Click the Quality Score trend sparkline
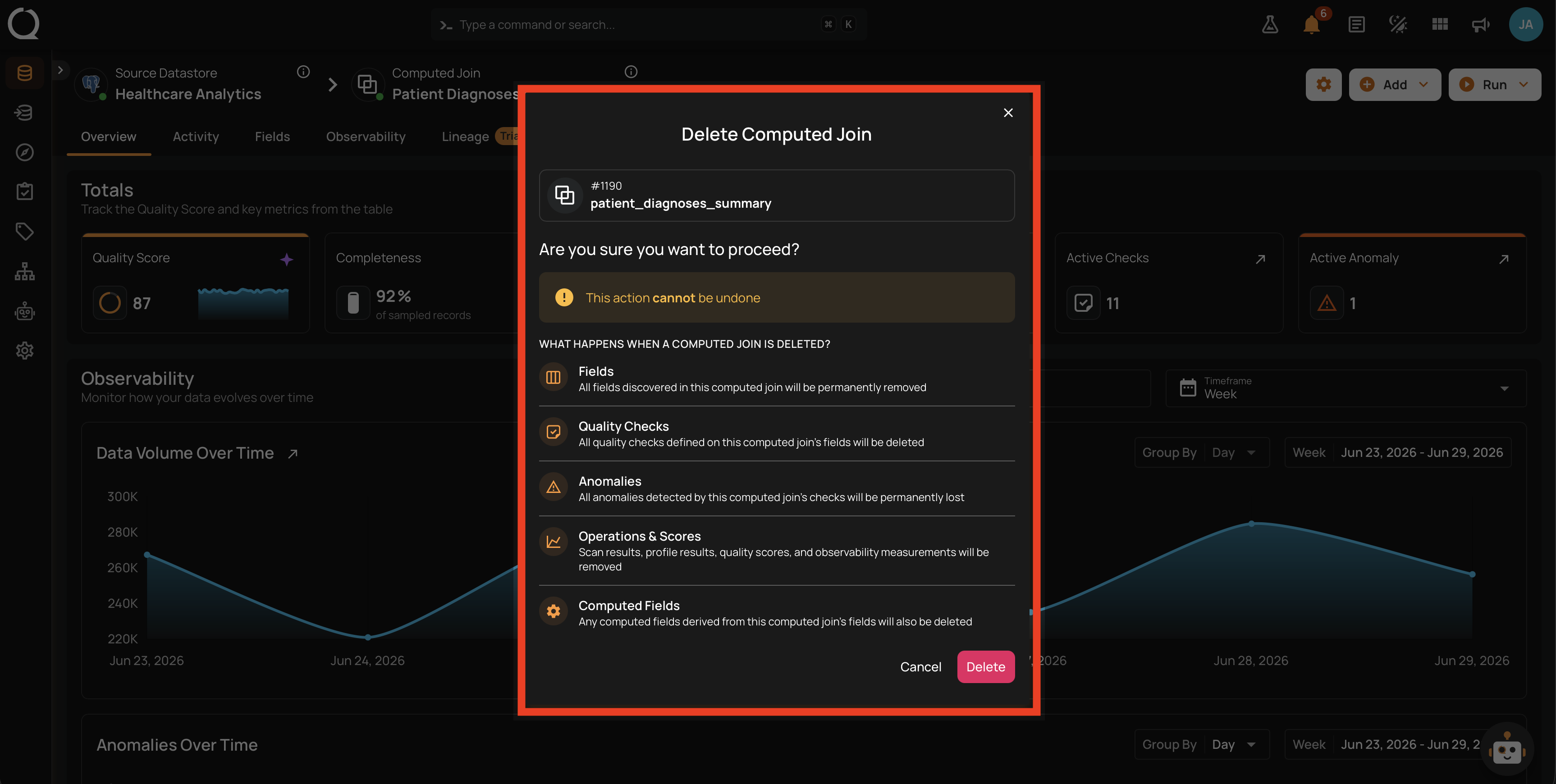The image size is (1556, 784). (243, 303)
